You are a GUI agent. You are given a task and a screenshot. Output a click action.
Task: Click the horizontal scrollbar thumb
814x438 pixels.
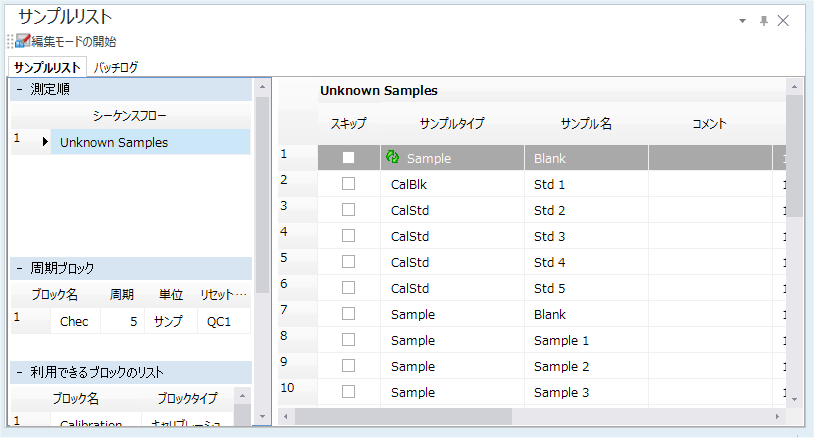pyautogui.click(x=403, y=416)
